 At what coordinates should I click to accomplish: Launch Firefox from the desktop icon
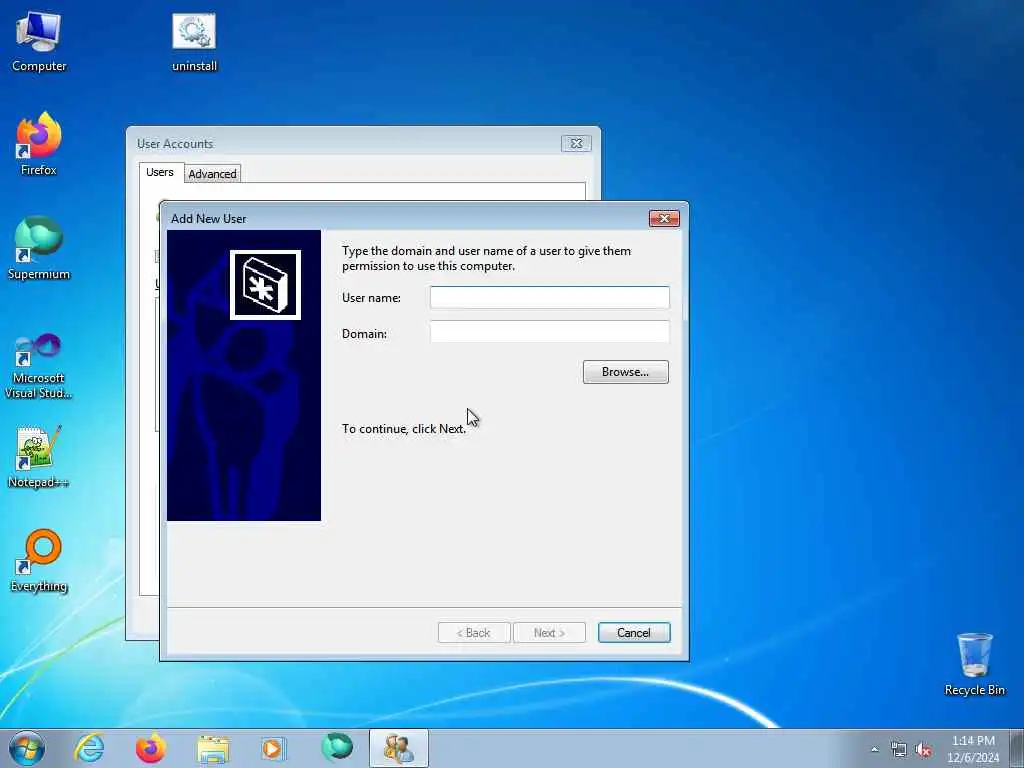pyautogui.click(x=39, y=145)
